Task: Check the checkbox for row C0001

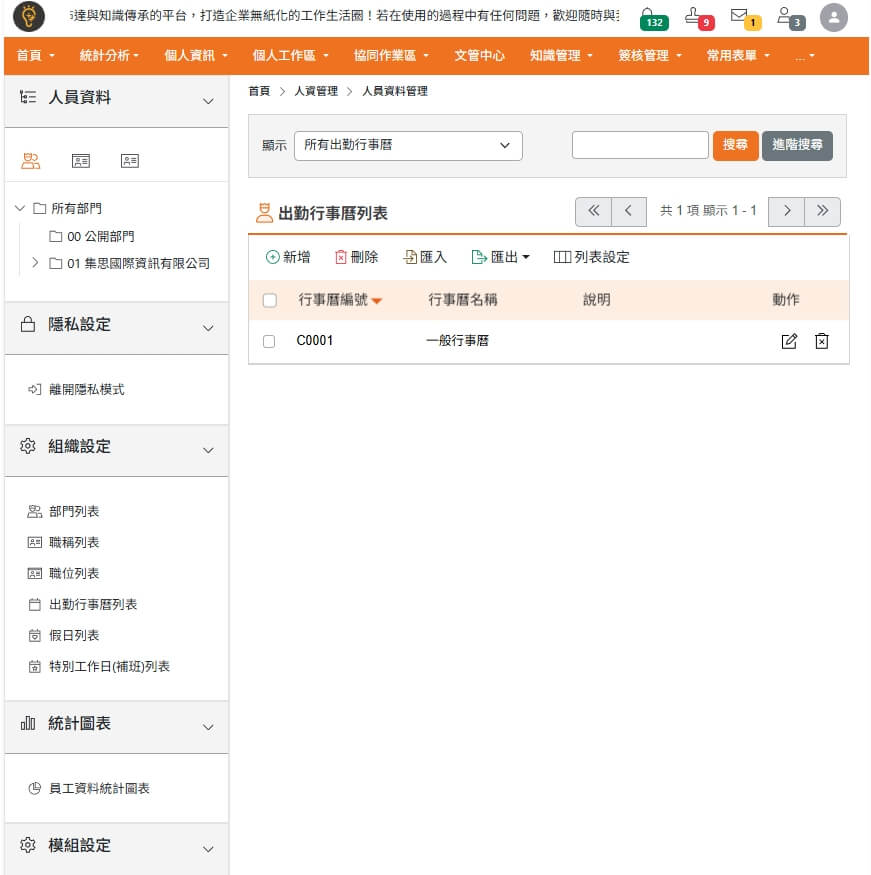Action: [269, 341]
